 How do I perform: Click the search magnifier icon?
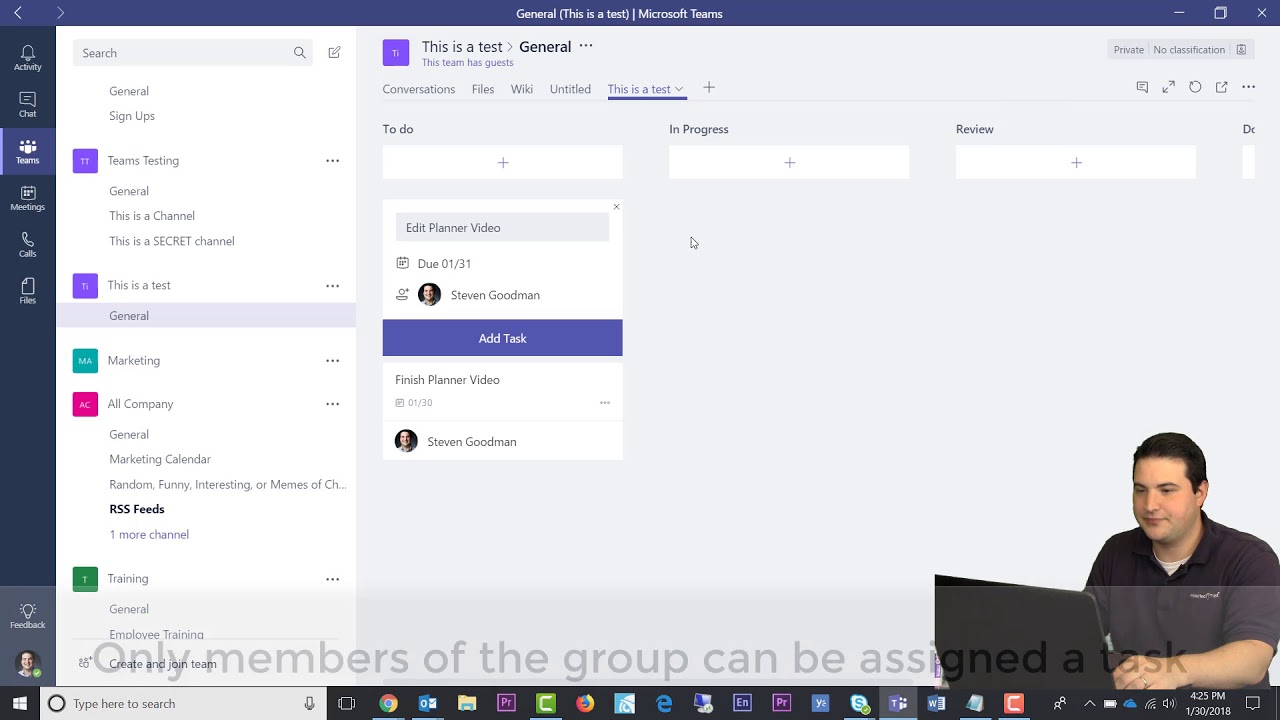[300, 53]
